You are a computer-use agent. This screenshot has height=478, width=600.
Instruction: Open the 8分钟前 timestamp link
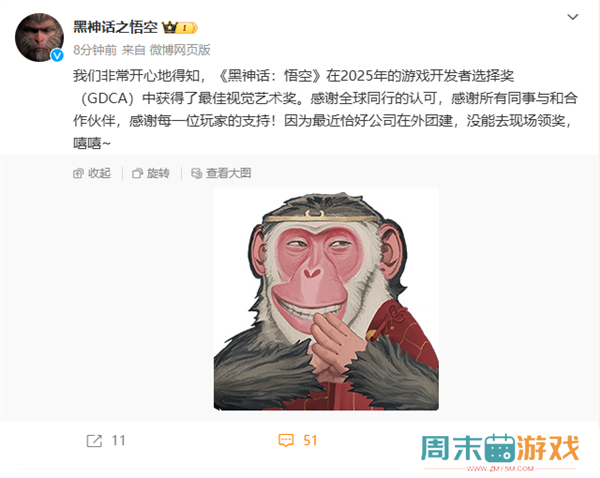(x=95, y=50)
